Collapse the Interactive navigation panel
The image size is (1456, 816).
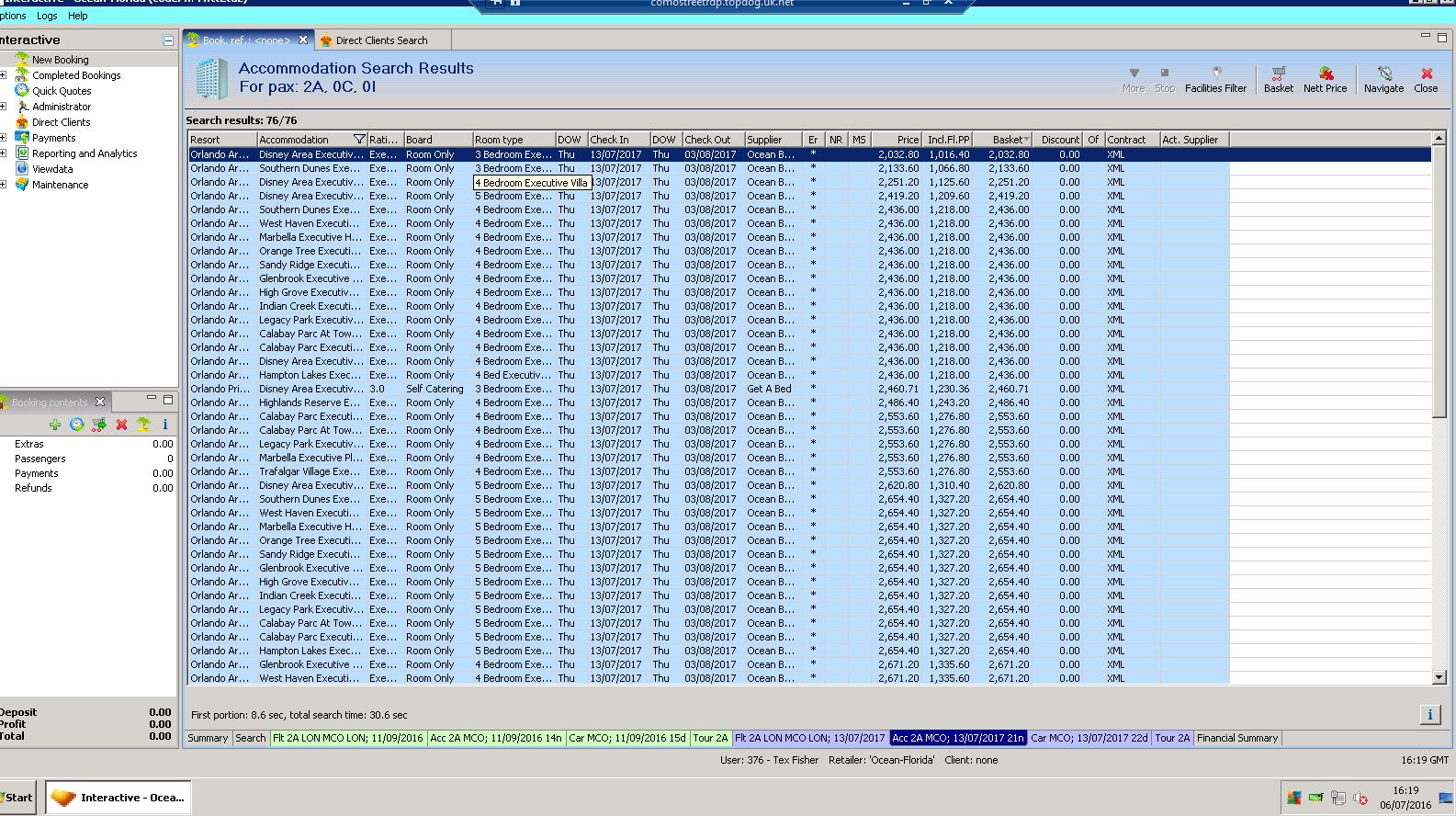pyautogui.click(x=168, y=40)
